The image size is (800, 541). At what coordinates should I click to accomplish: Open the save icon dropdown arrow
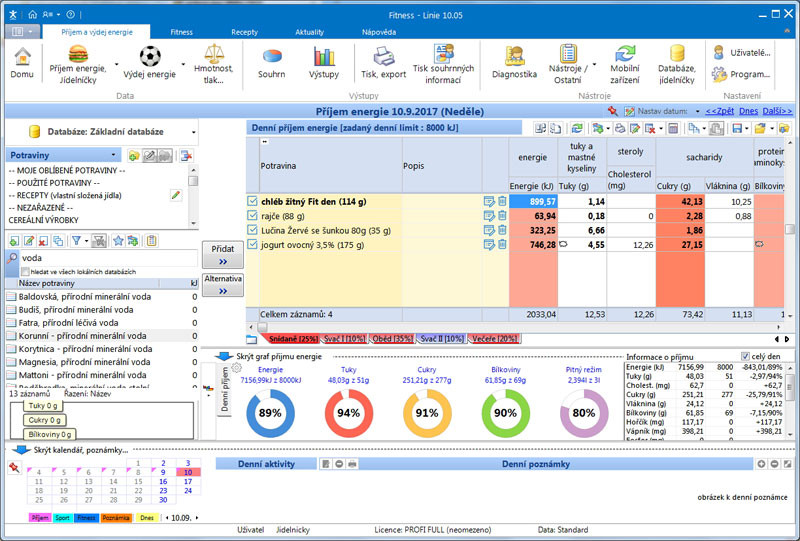[746, 128]
